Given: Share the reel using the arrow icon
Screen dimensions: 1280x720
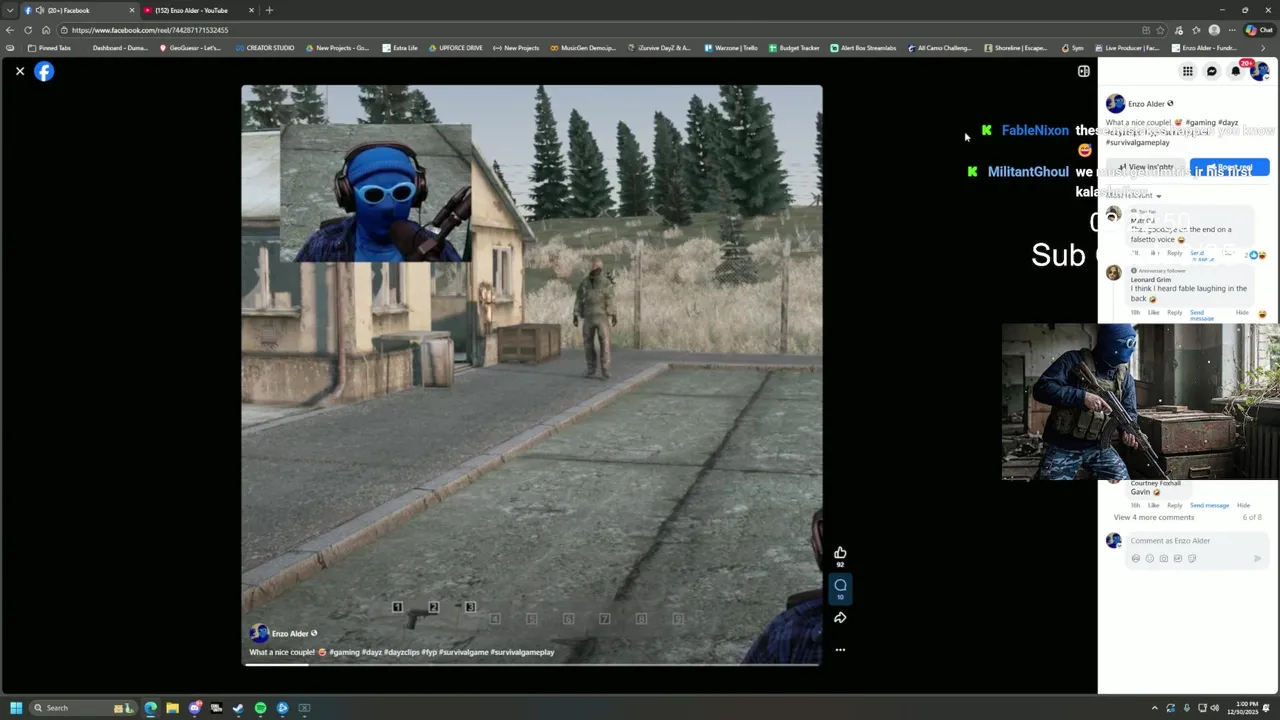Looking at the screenshot, I should click(x=840, y=618).
